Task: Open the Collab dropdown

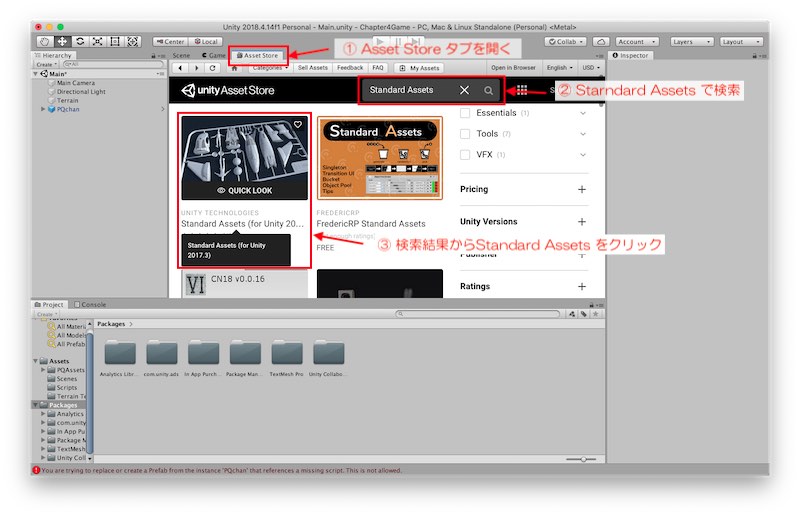Action: pyautogui.click(x=565, y=42)
